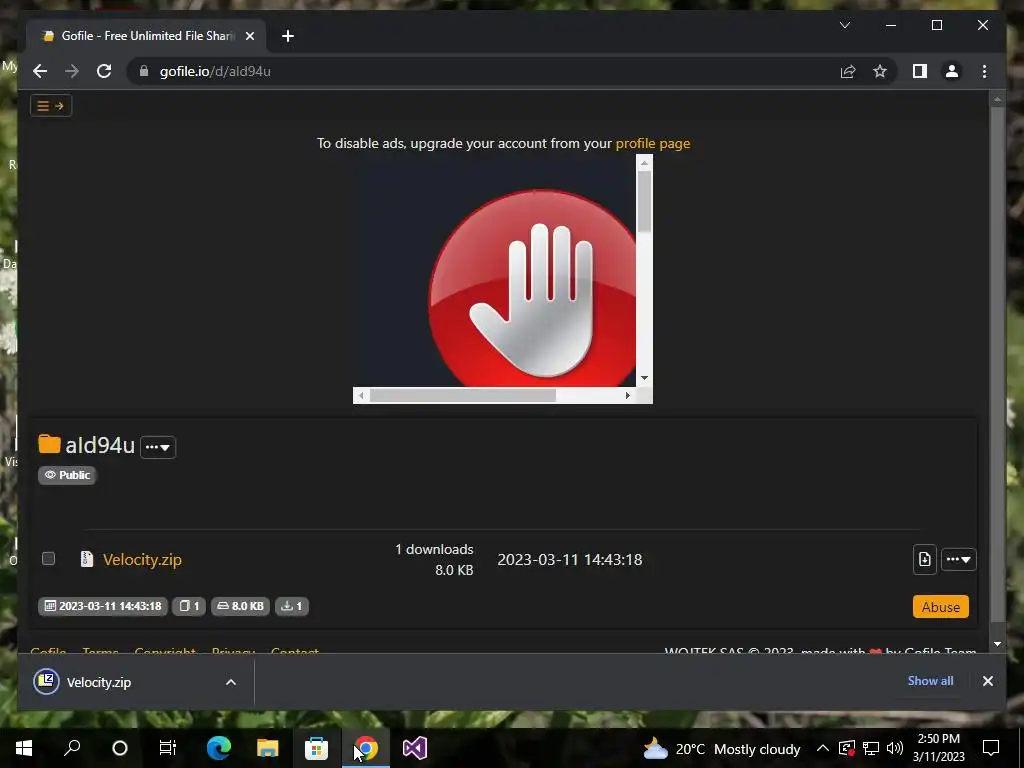Open the ald94u folder options dropdown
This screenshot has height=768, width=1024.
(158, 447)
